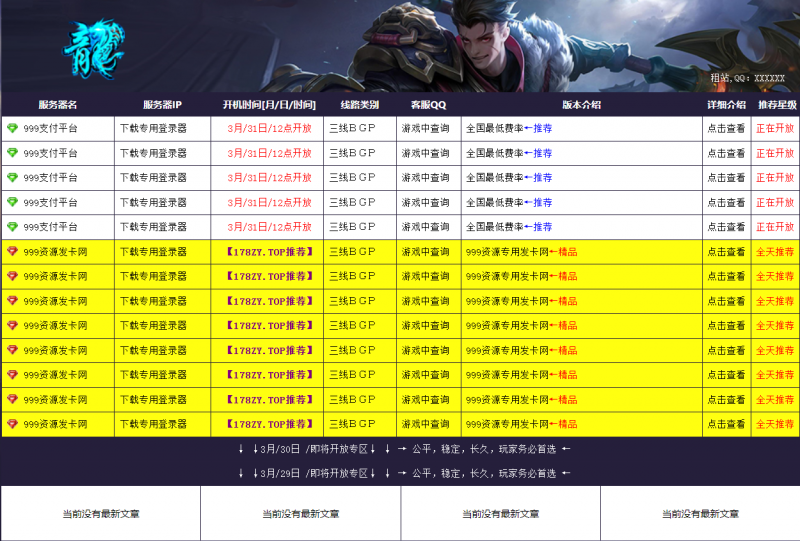Open the last 999支付平台 server link
Viewport: 800px width, 541px height.
pos(51,227)
